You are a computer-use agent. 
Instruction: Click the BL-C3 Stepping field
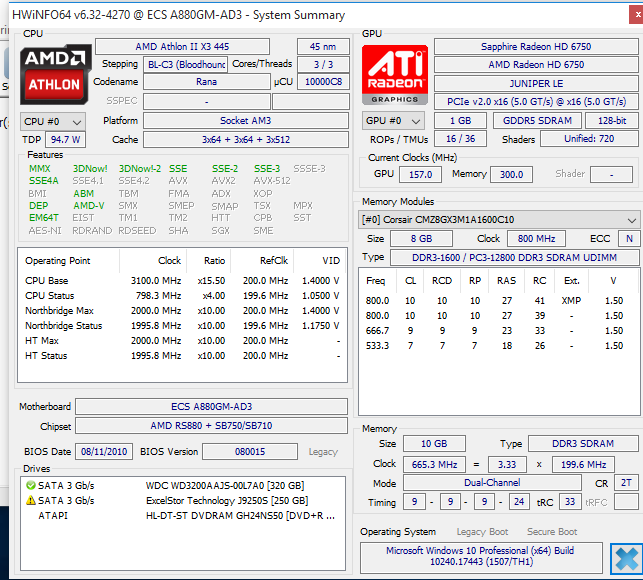[x=186, y=65]
